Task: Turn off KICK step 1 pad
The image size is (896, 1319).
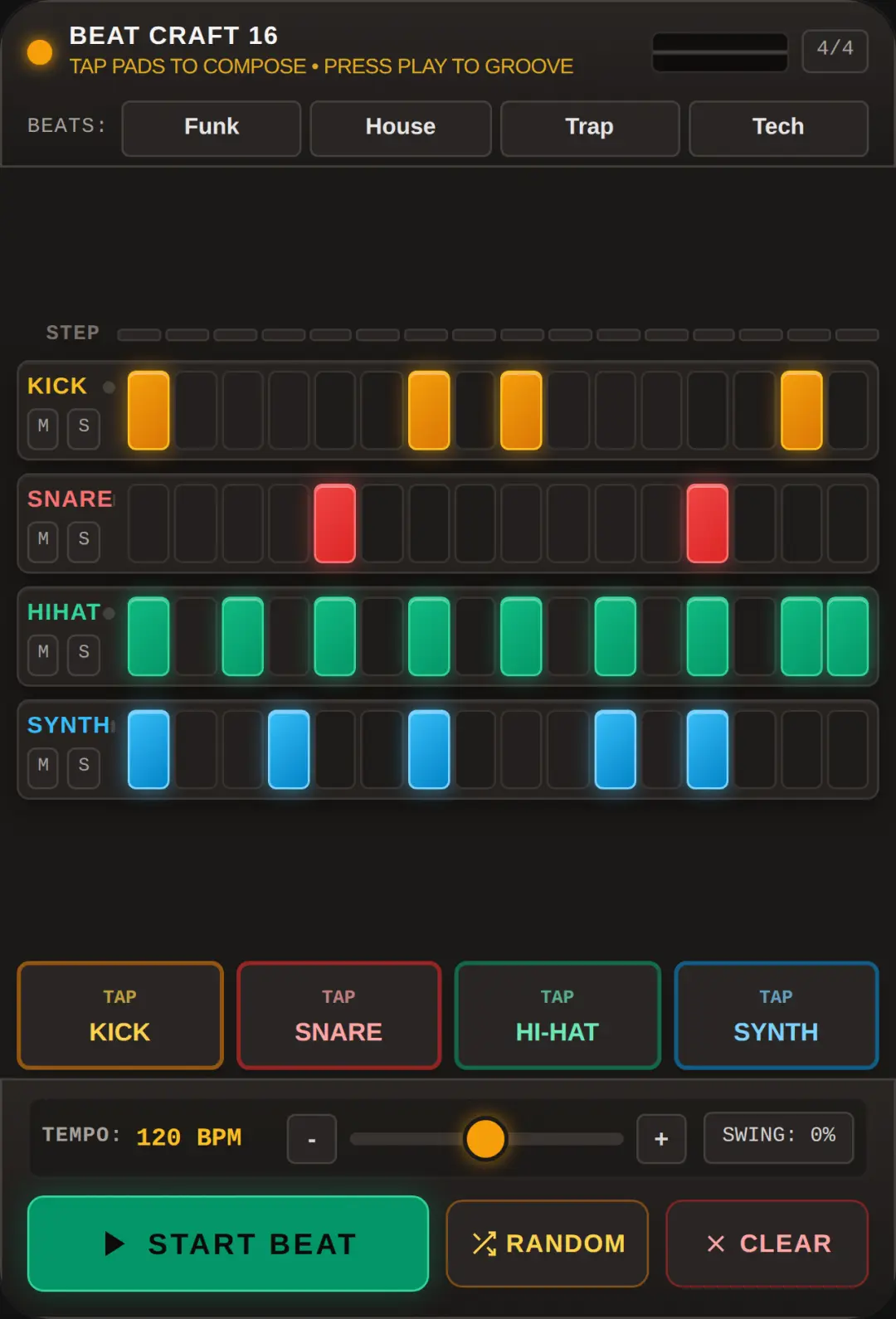Action: tap(149, 411)
